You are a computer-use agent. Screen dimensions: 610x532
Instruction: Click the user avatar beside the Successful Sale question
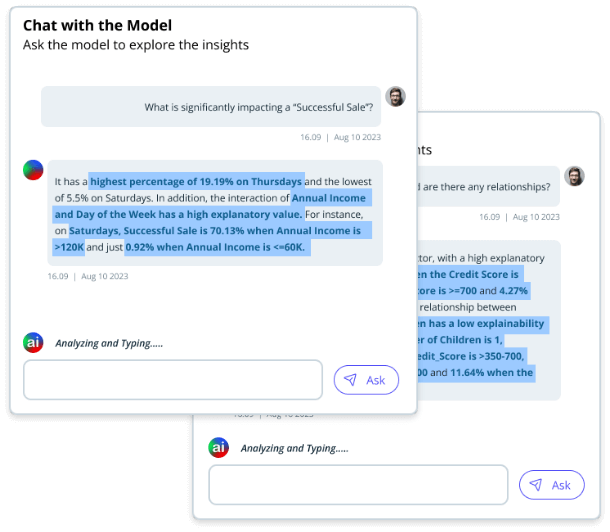pos(396,97)
